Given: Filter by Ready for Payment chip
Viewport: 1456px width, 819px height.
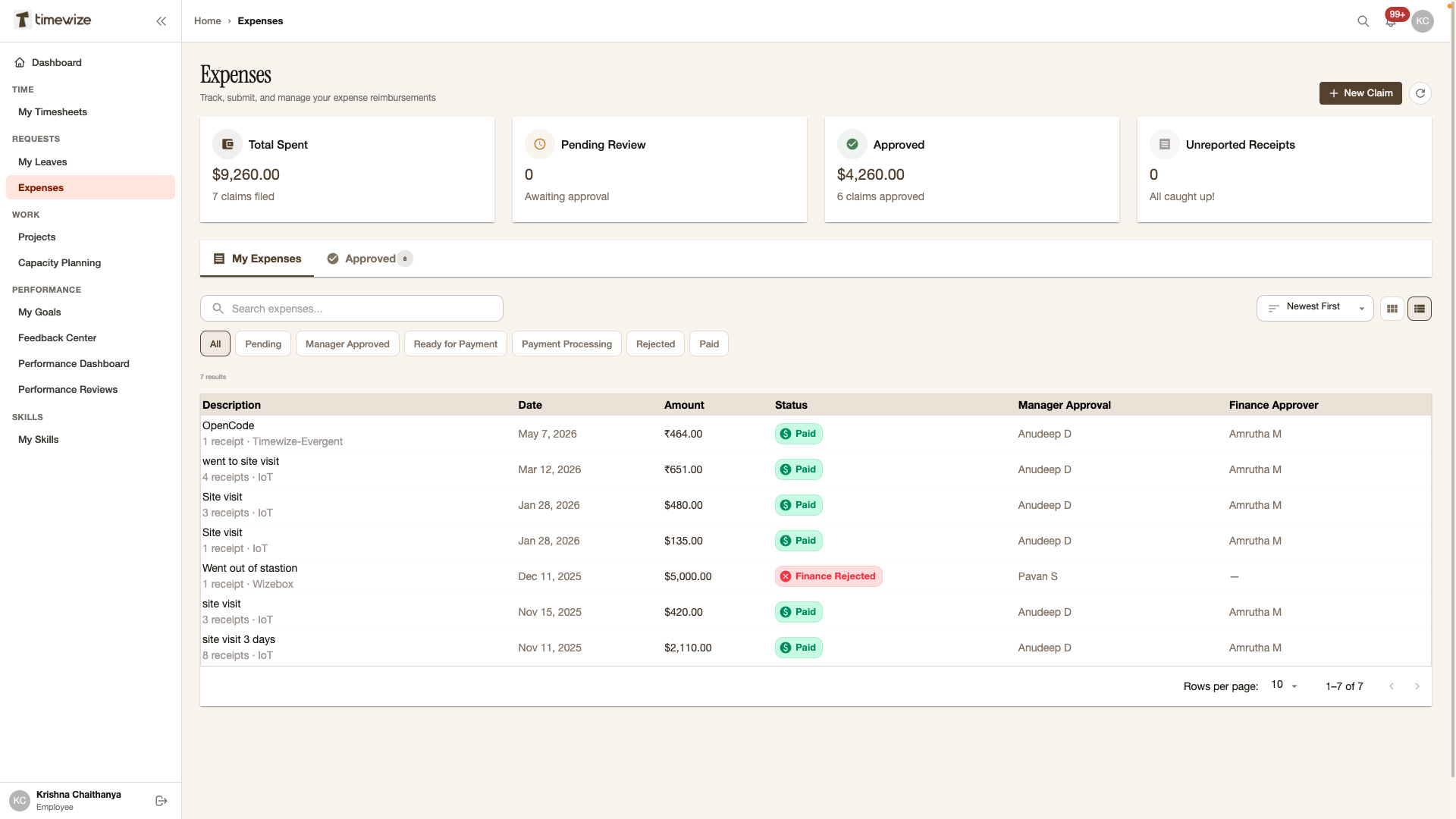Looking at the screenshot, I should click(x=456, y=344).
